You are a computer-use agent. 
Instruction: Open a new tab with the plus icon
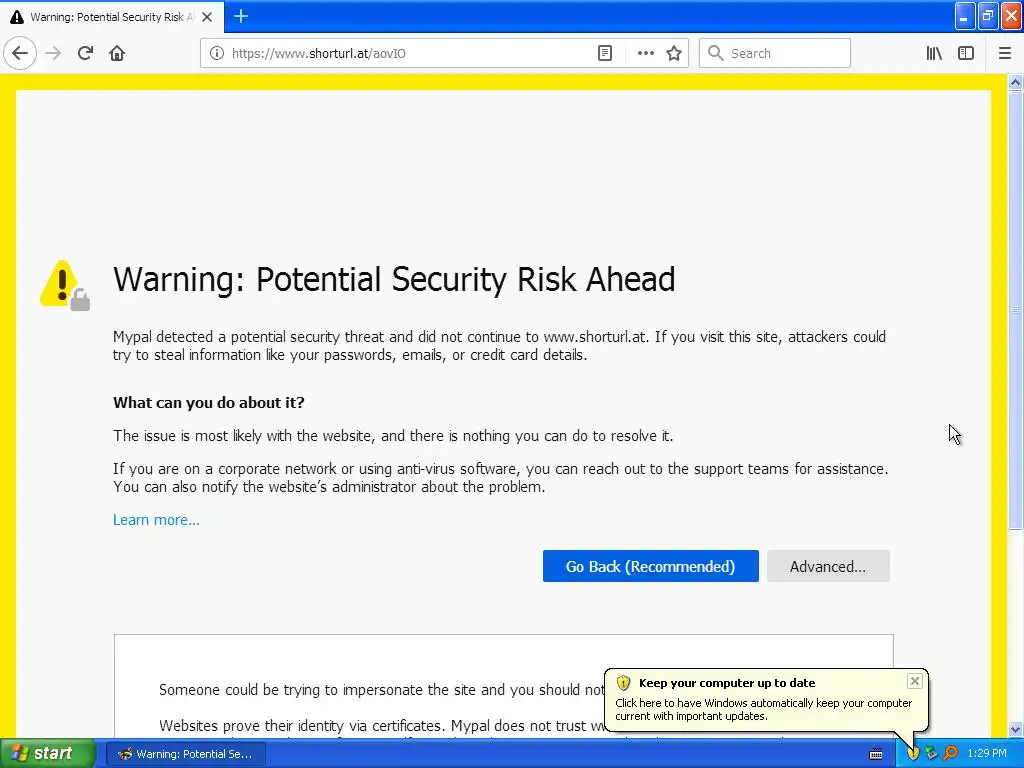[x=241, y=16]
